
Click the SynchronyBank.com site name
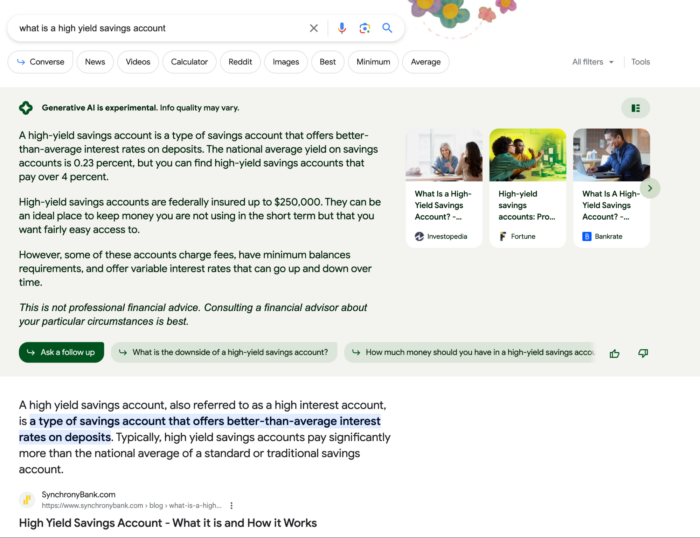(79, 494)
